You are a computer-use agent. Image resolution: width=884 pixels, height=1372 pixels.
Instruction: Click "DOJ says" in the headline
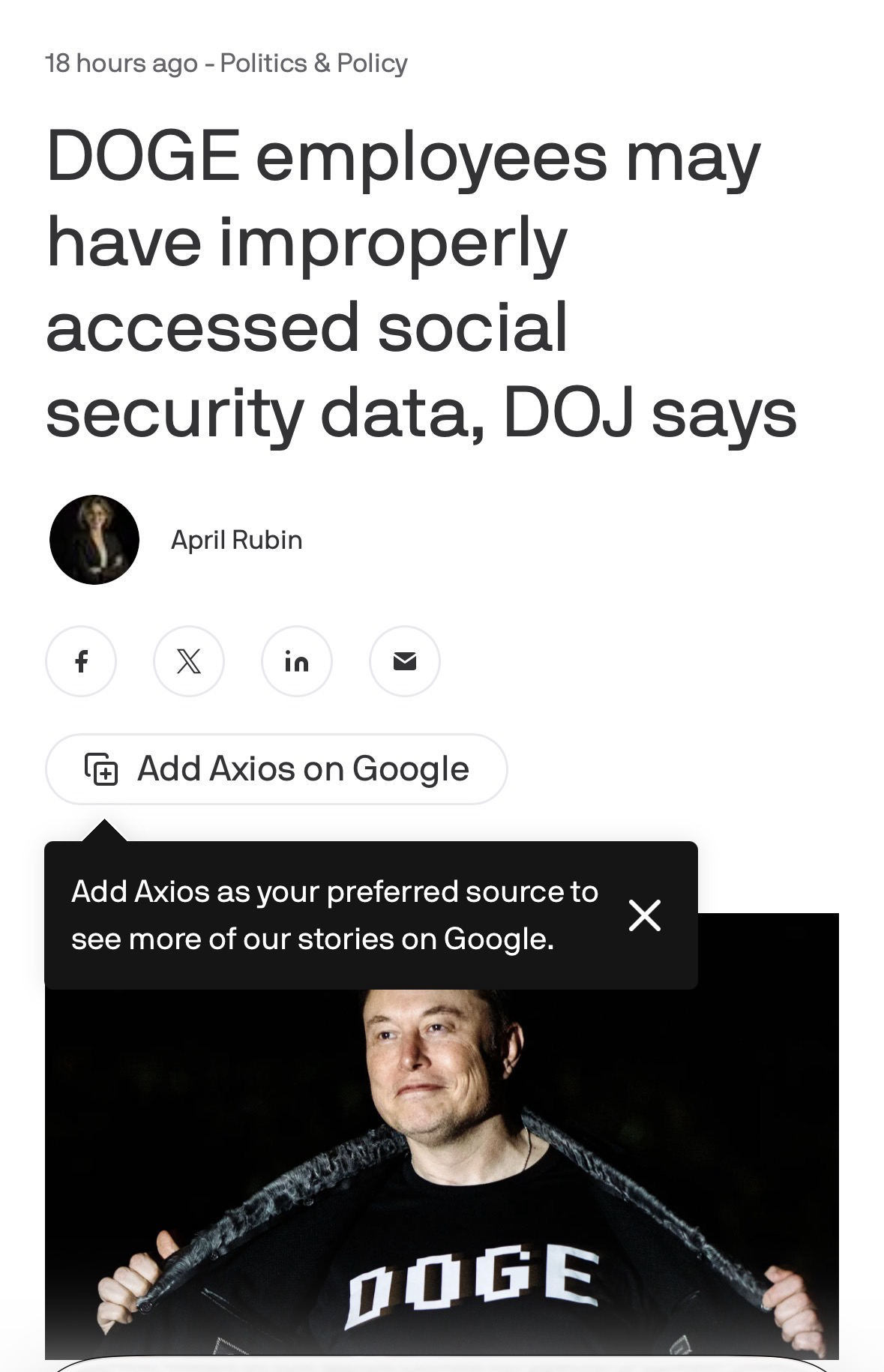[x=649, y=414]
